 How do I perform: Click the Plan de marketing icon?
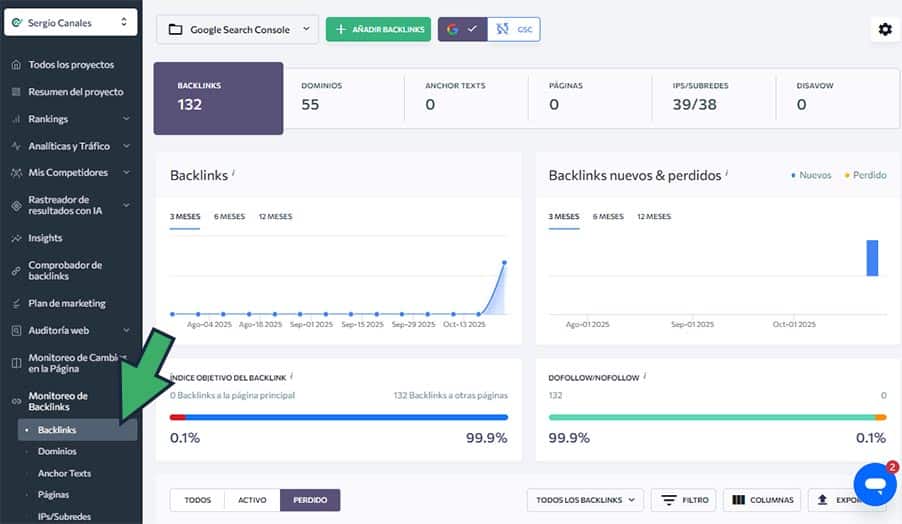[16, 303]
